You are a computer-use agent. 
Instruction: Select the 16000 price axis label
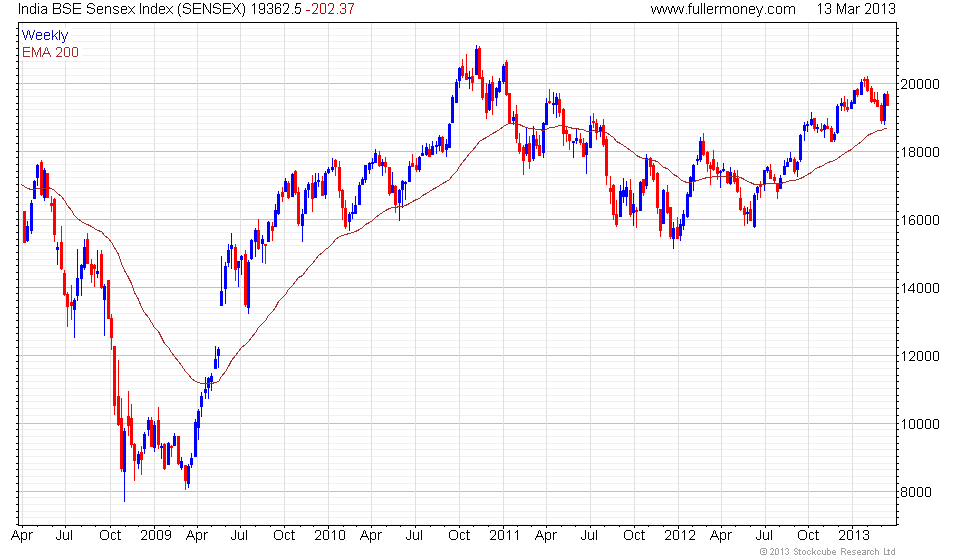919,221
